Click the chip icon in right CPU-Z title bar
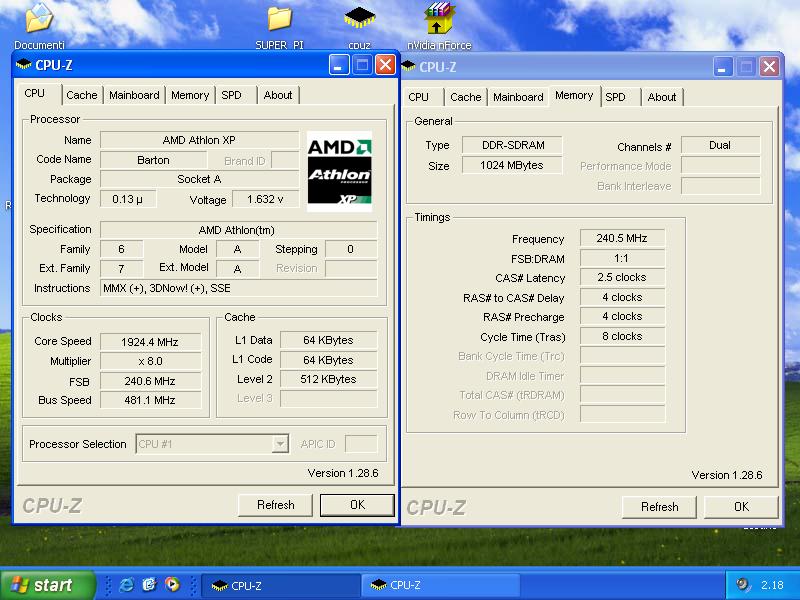Screen dimensions: 800x600 (408, 66)
